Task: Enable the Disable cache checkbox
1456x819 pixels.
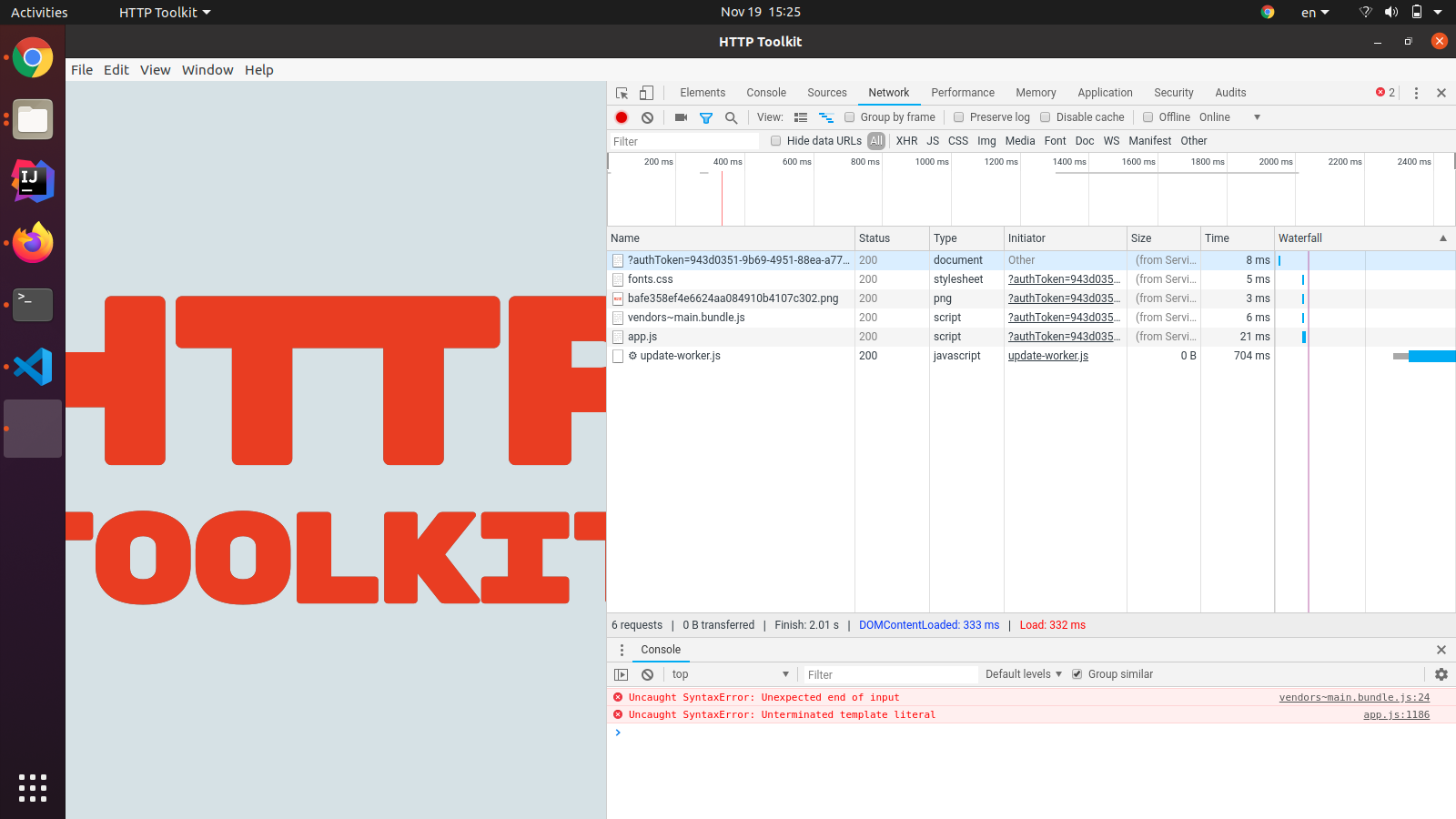Action: tap(1046, 116)
